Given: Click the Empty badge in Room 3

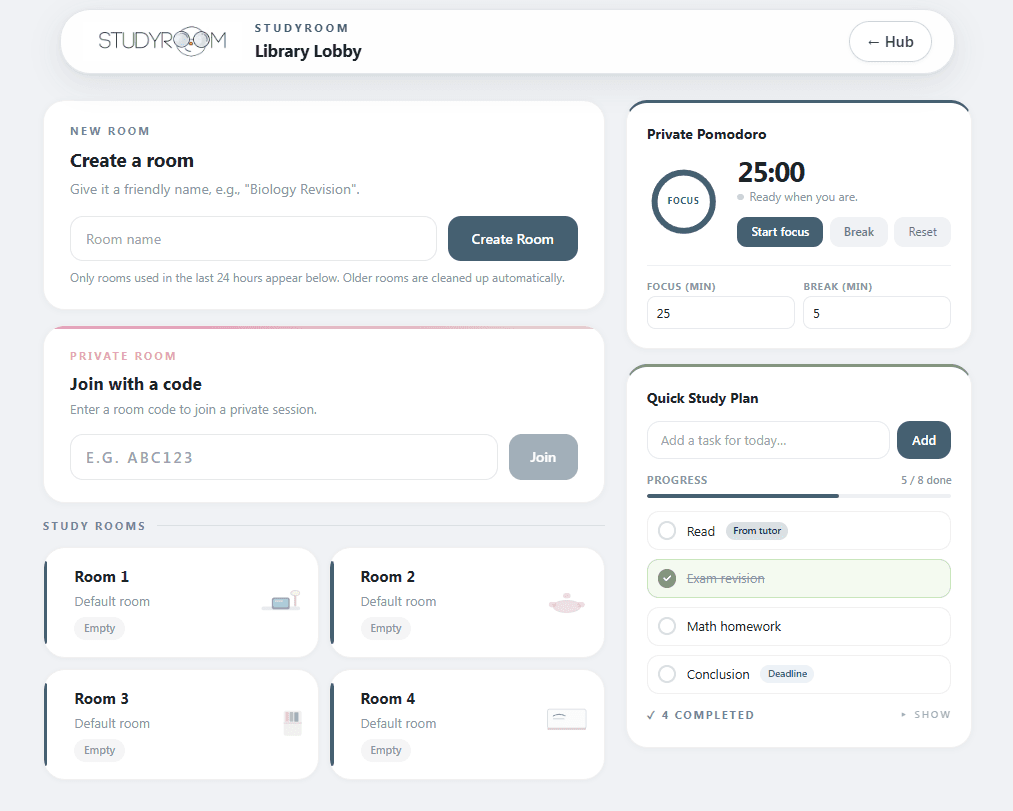Looking at the screenshot, I should pyautogui.click(x=99, y=750).
